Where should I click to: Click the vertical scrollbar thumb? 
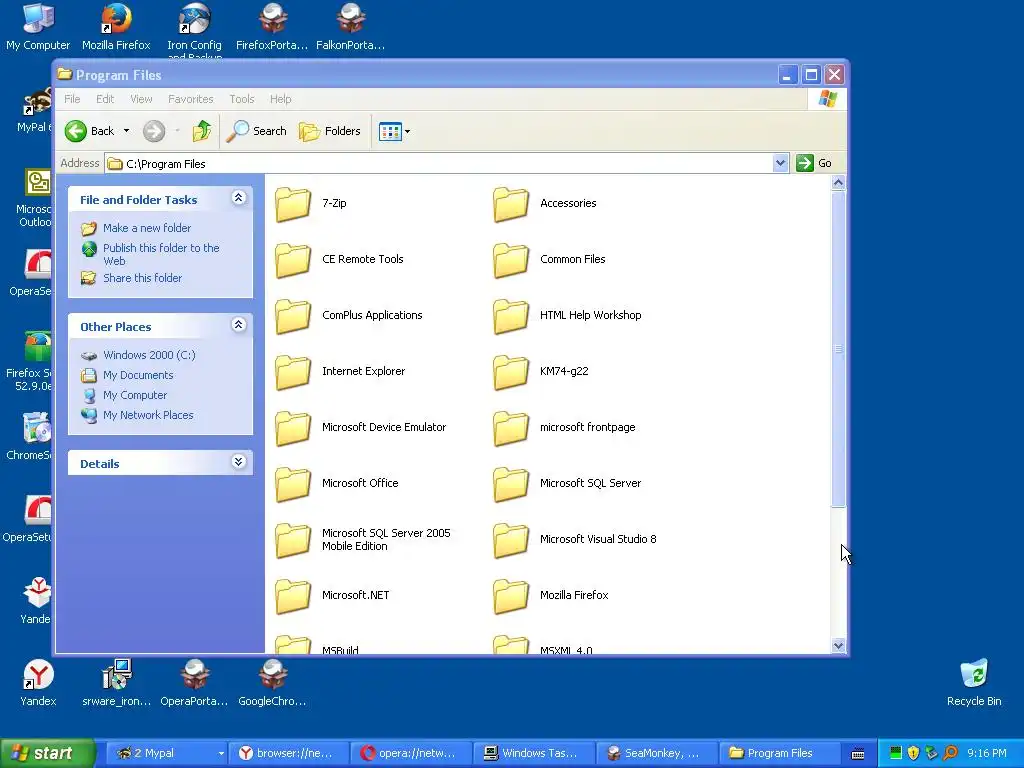839,349
